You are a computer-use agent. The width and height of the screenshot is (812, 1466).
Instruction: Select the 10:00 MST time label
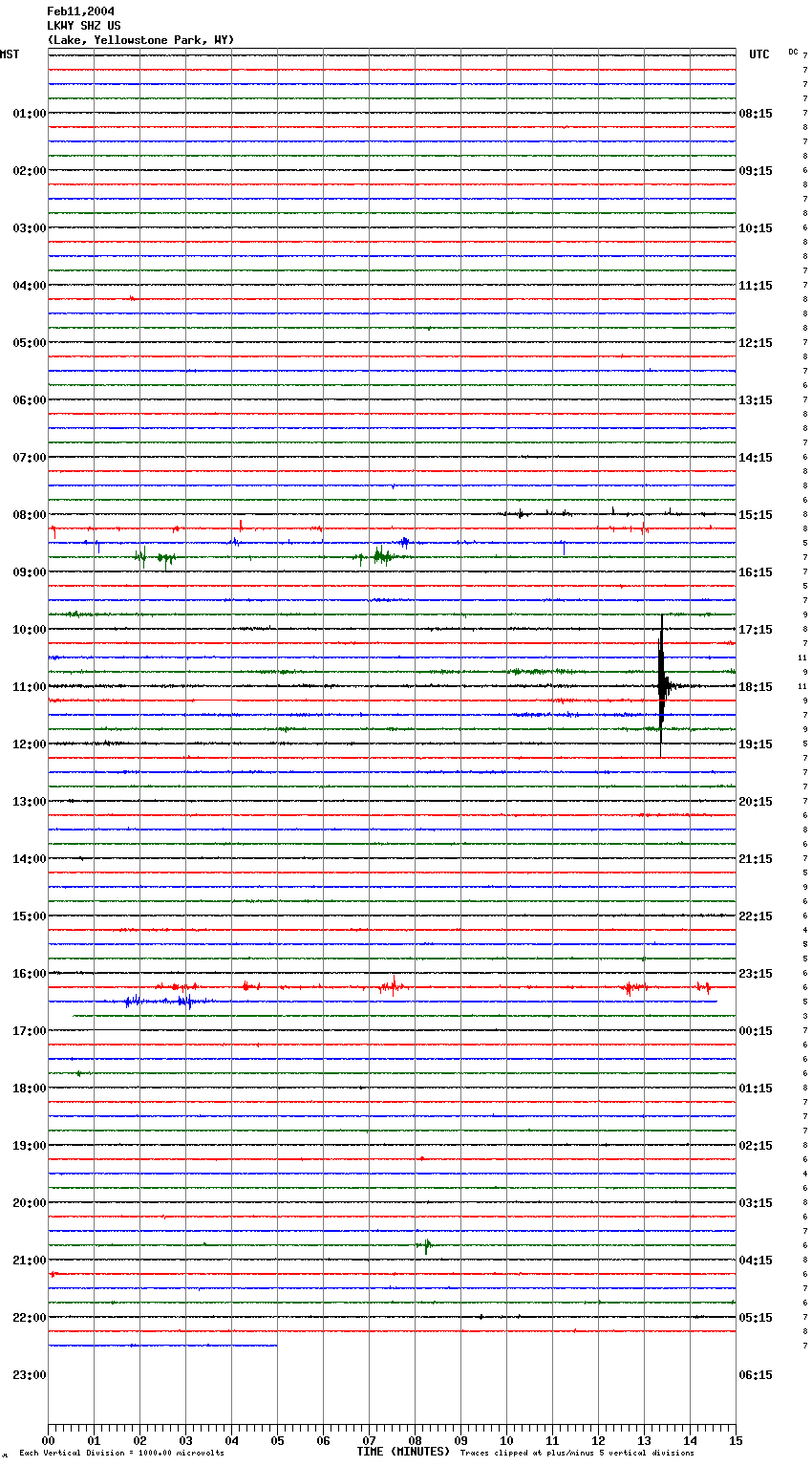coord(29,630)
